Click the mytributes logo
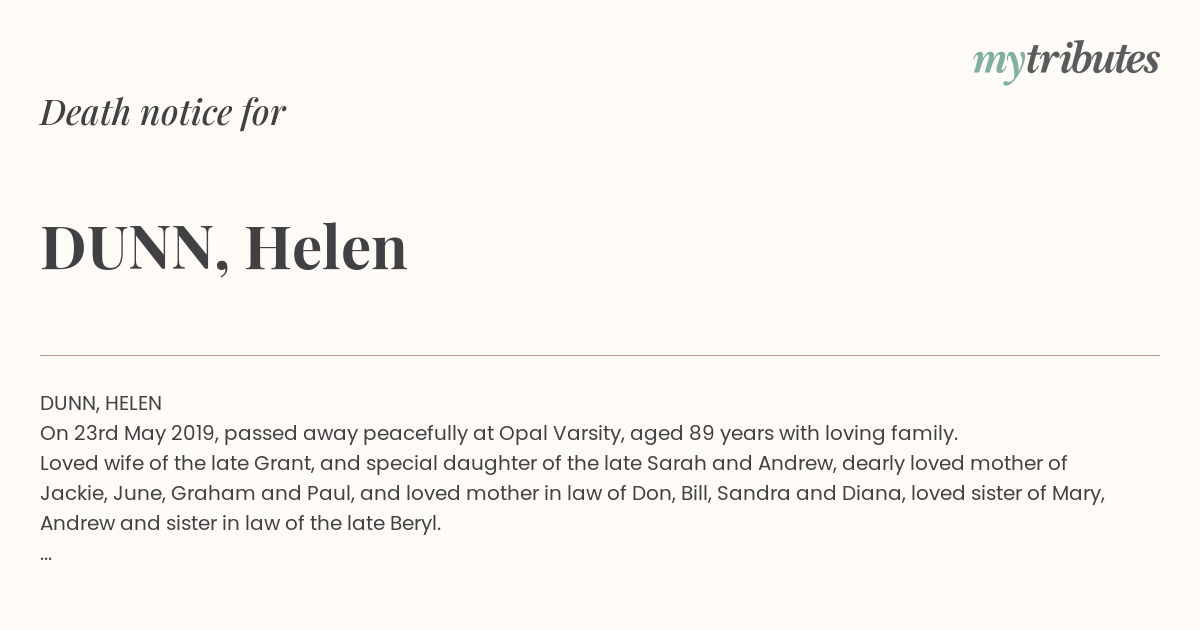 click(x=1066, y=62)
